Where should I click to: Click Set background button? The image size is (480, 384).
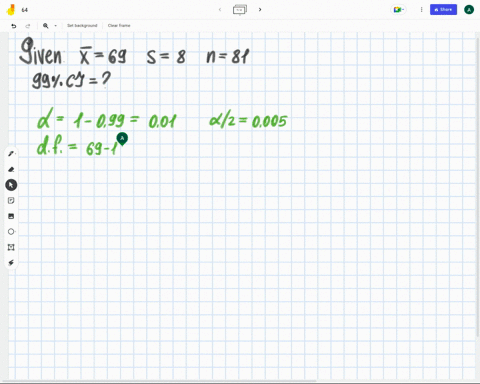coord(82,25)
